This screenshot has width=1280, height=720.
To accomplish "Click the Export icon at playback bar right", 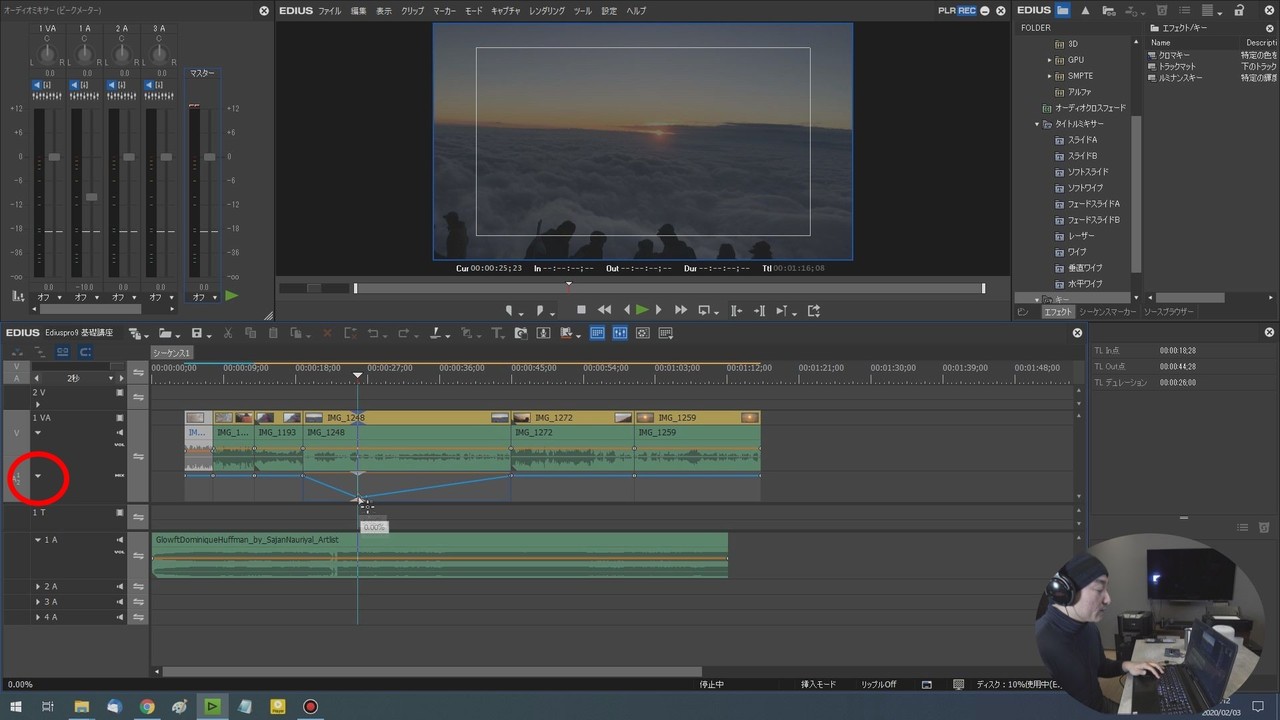I will 814,310.
